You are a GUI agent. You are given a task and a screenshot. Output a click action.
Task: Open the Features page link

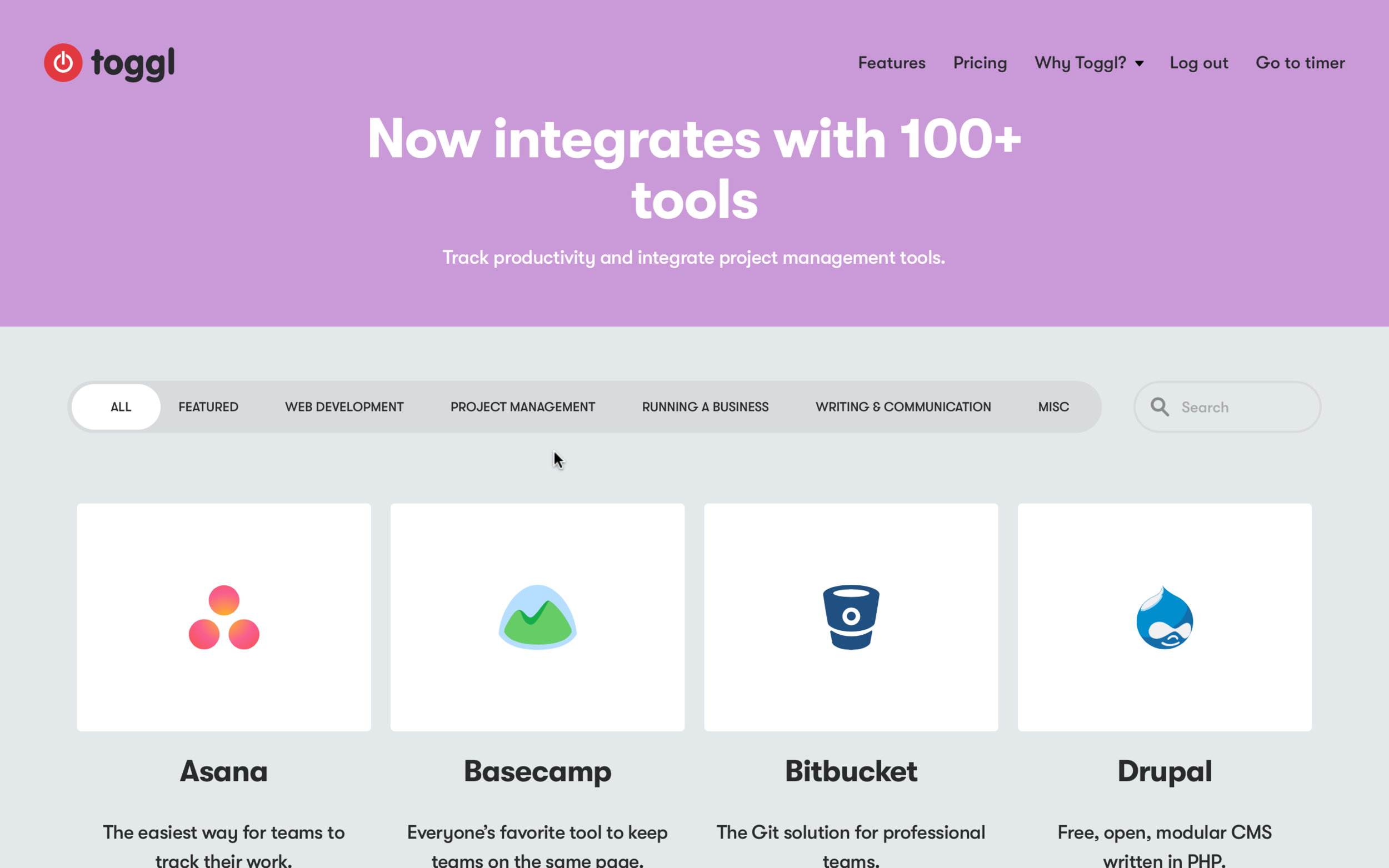click(x=891, y=63)
